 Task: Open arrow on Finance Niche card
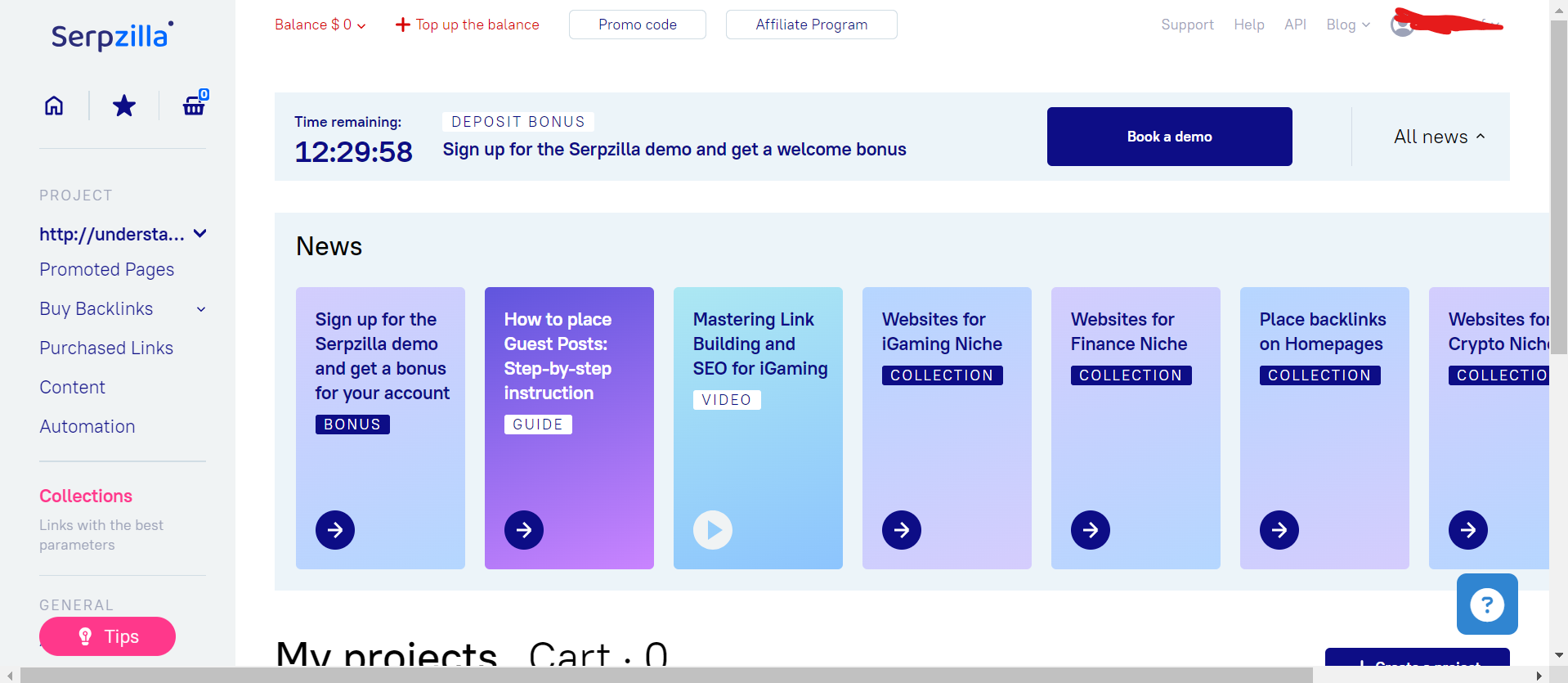coord(1091,530)
